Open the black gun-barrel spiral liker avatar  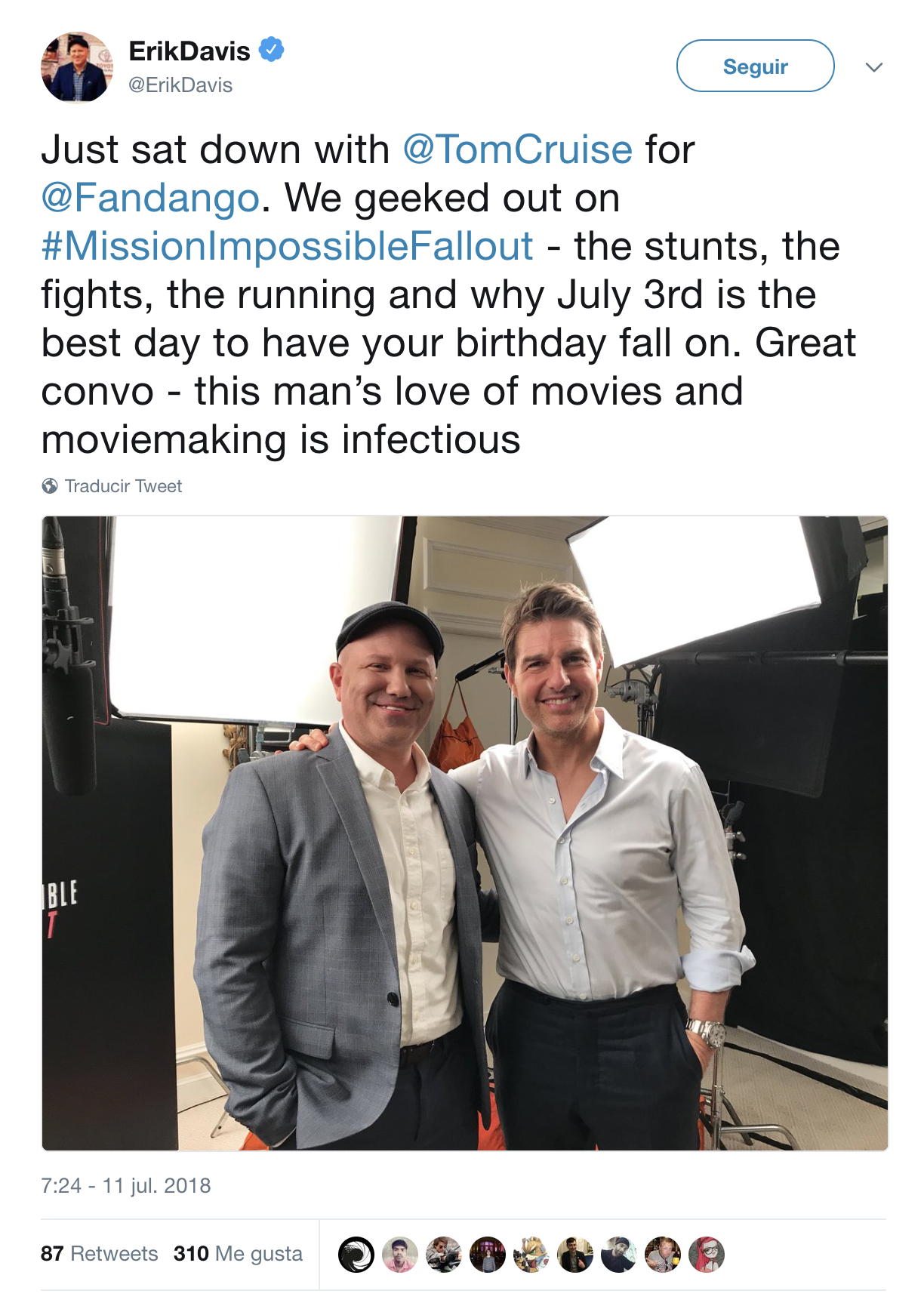coord(356,1255)
